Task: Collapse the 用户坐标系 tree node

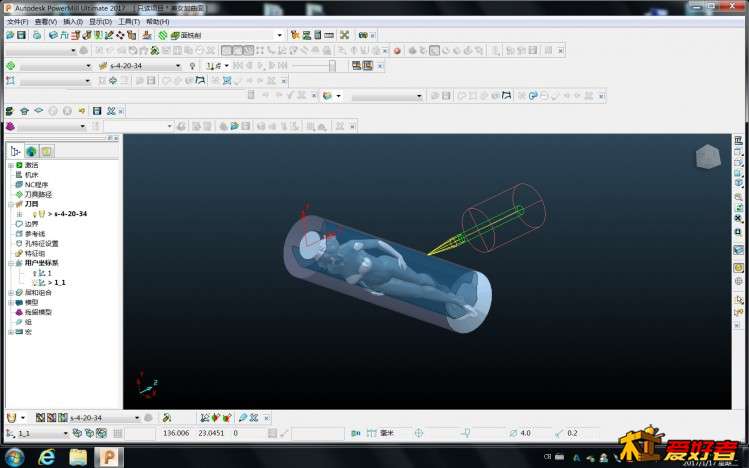Action: click(11, 263)
